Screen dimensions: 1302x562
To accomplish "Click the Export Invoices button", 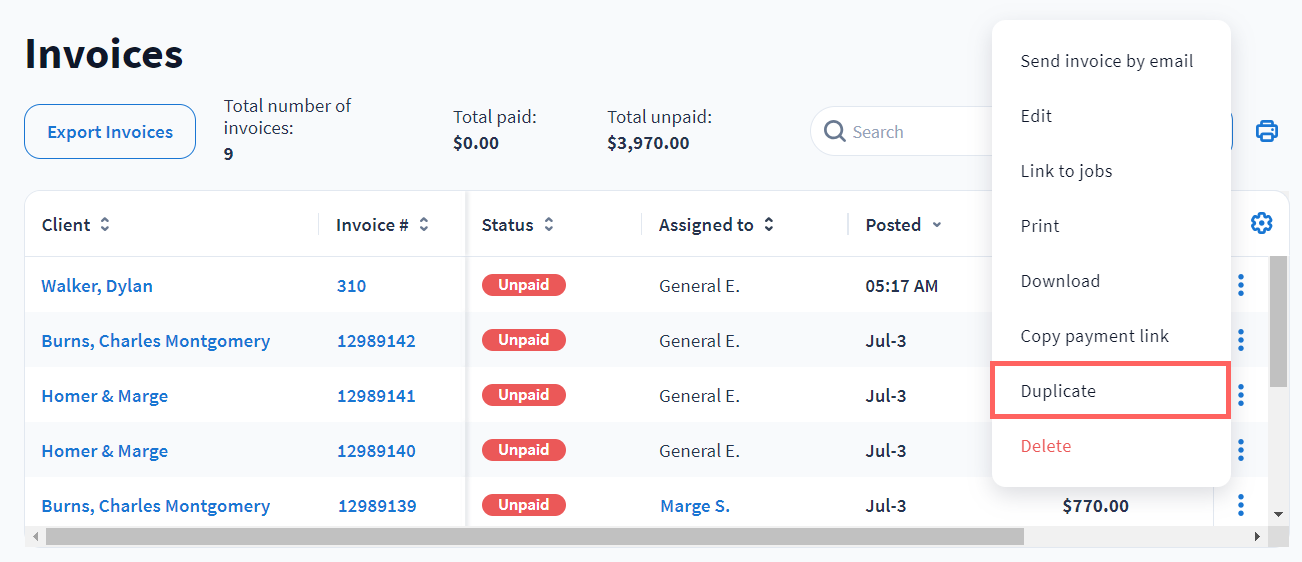I will [x=110, y=132].
